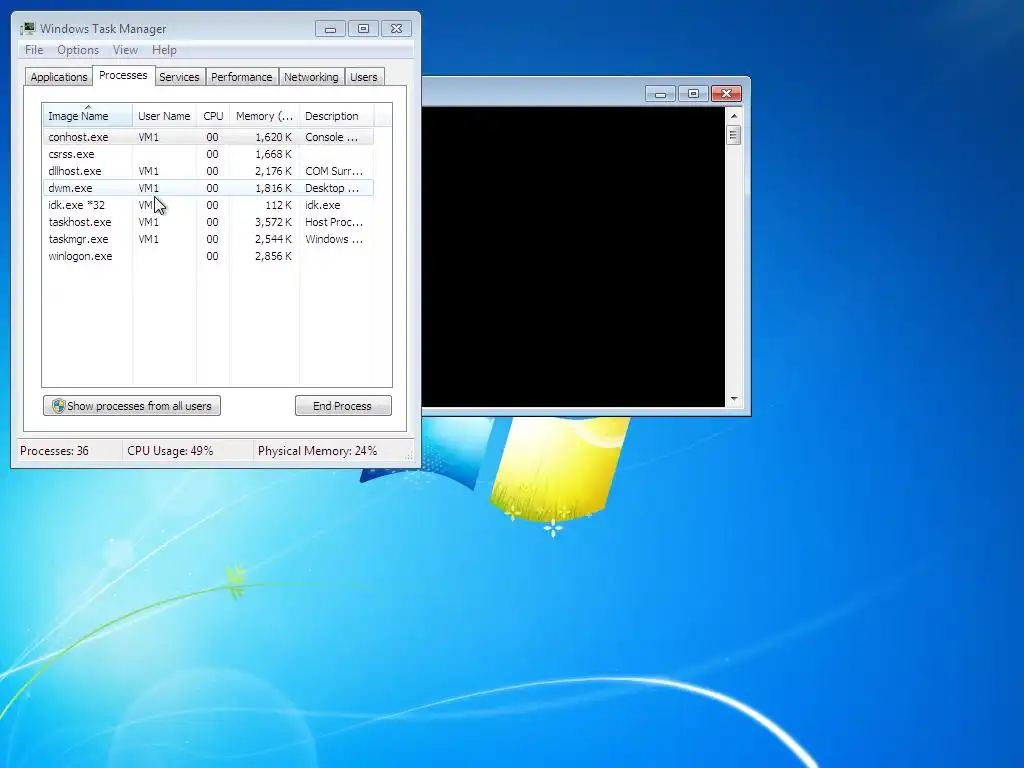The width and height of the screenshot is (1024, 768).
Task: Open the Performance tab
Action: [x=241, y=77]
